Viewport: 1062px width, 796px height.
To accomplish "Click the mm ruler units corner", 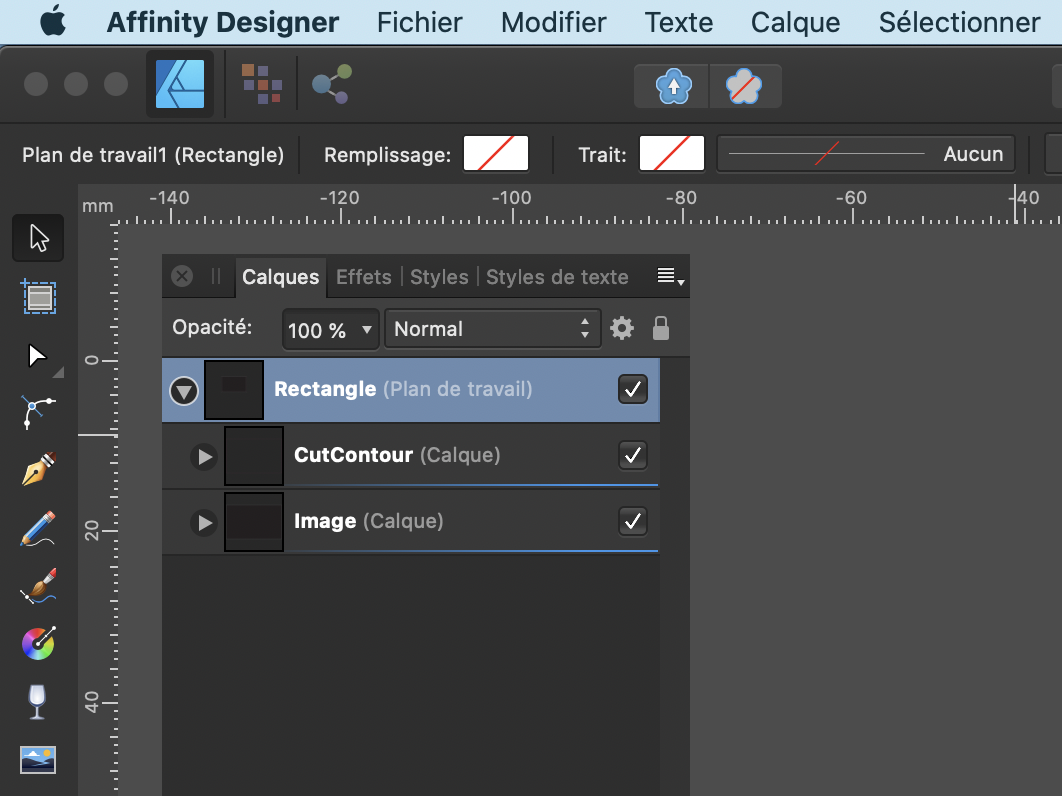I will [x=98, y=206].
